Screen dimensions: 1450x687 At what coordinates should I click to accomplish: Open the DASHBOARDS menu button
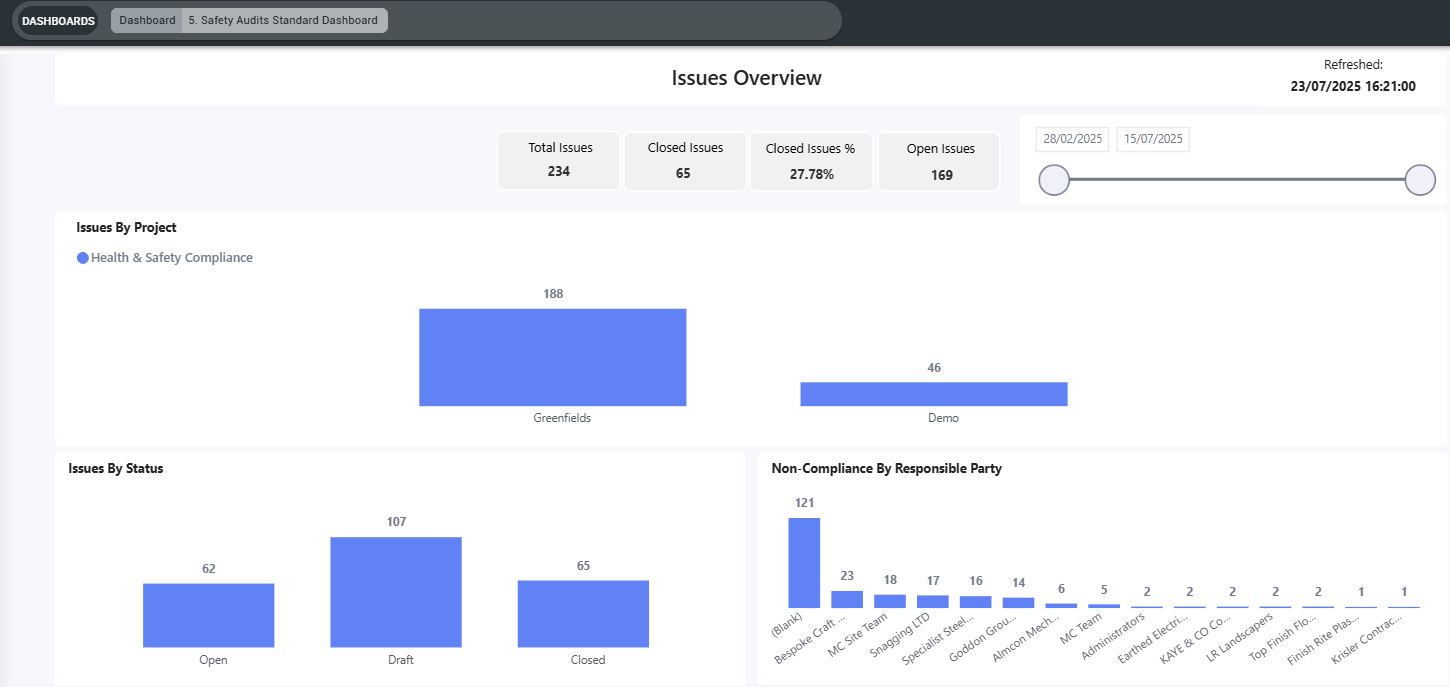(59, 21)
